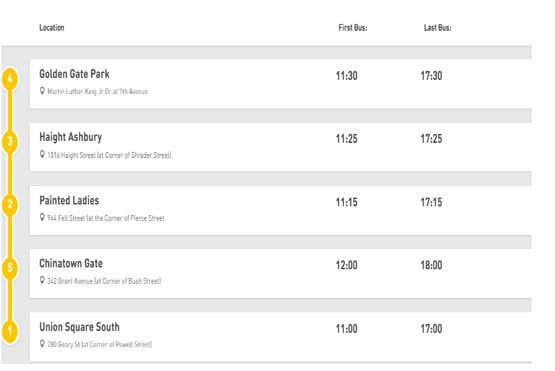The image size is (555, 371).
Task: Click the yellow stop 5 marker
Action: point(10,268)
